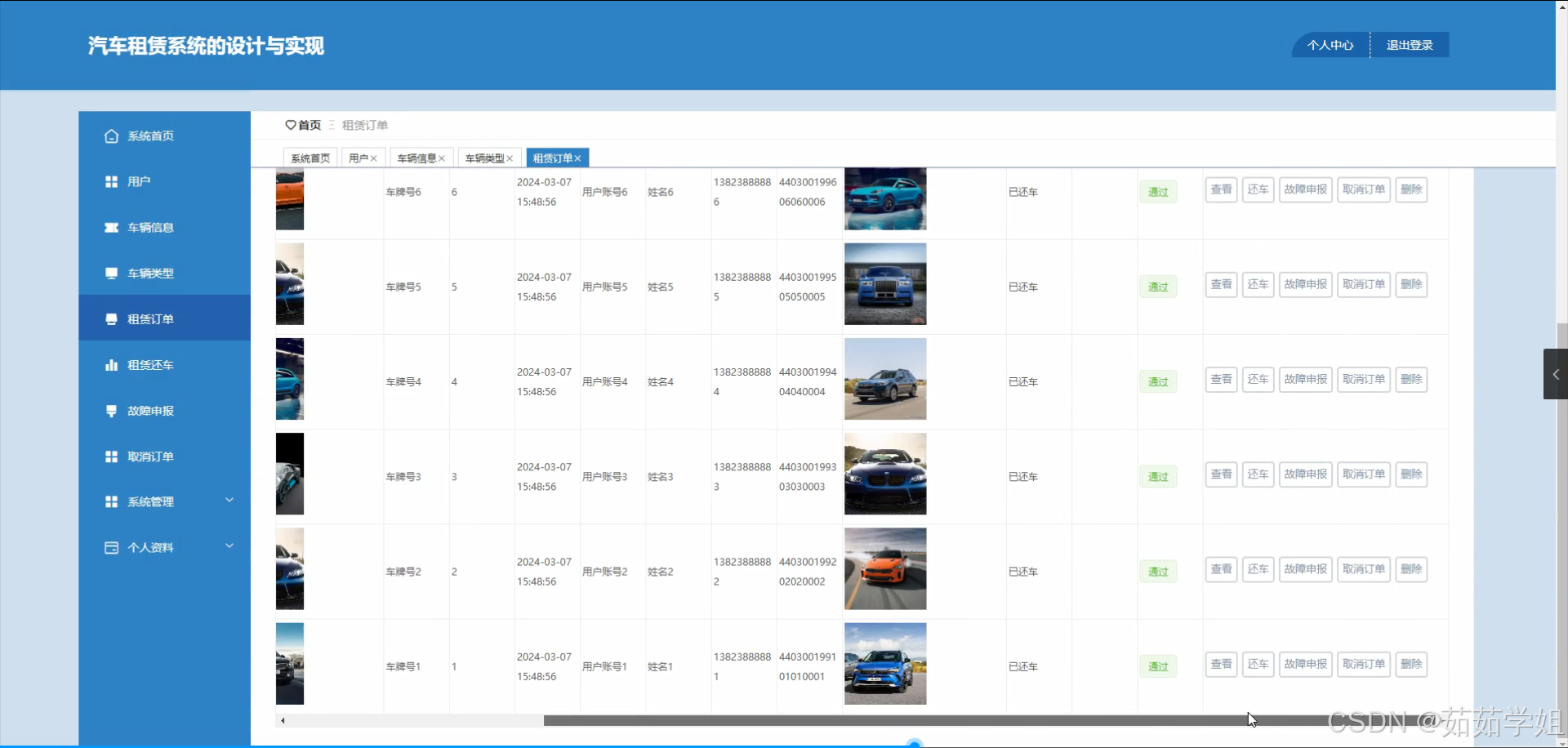Viewport: 1568px width, 748px height.
Task: Click the ticket icon beside 车辆信息
Action: tap(111, 228)
